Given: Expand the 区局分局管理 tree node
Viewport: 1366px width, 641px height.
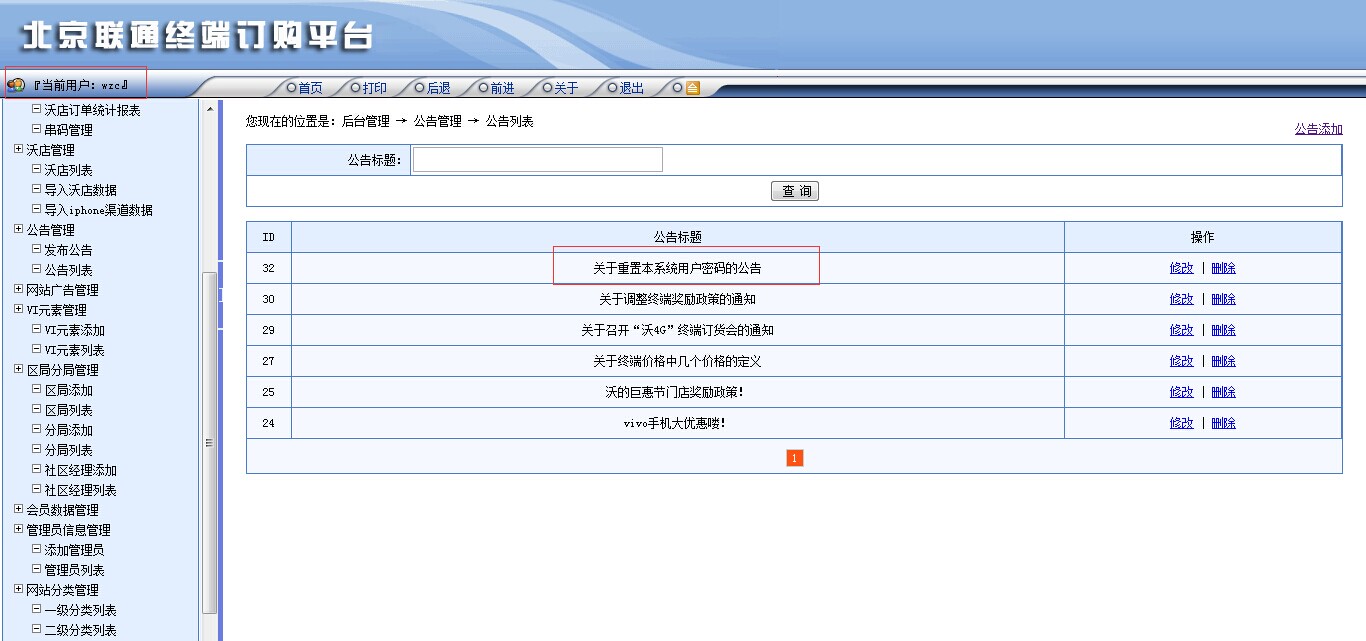Looking at the screenshot, I should tap(19, 369).
